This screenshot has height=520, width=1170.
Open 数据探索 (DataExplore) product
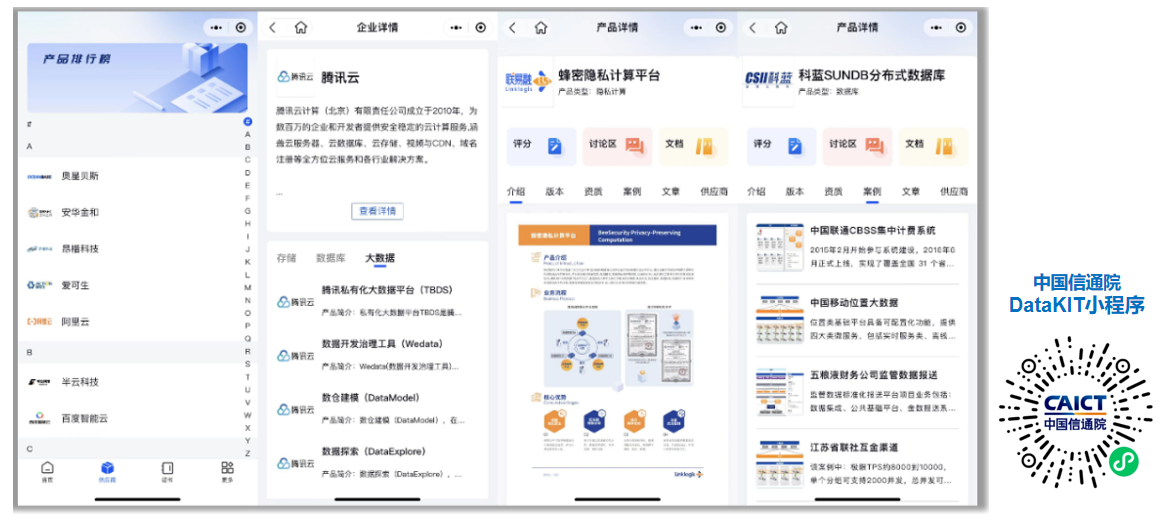[377, 462]
